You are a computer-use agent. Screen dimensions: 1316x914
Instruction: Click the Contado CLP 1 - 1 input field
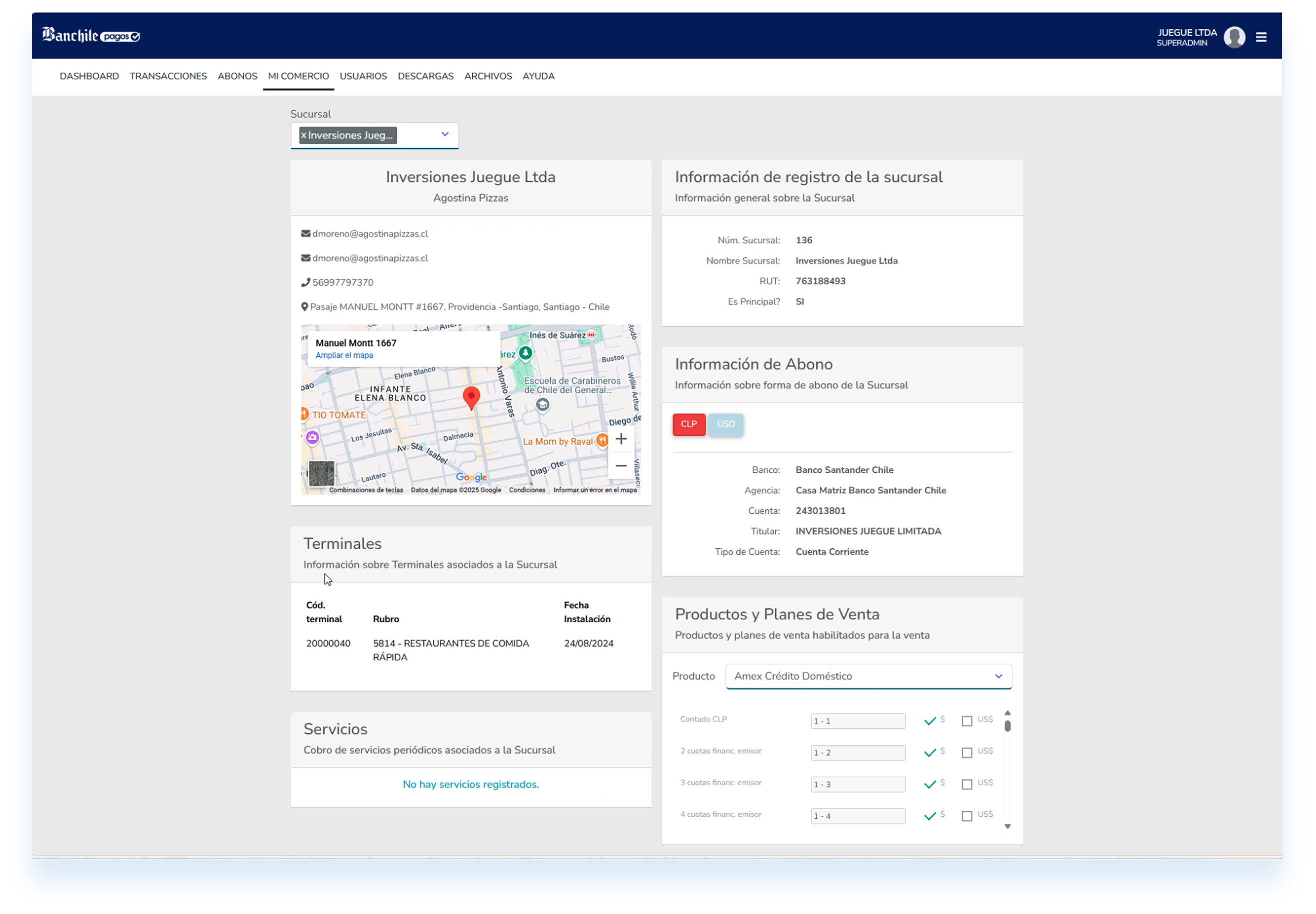[x=858, y=721]
